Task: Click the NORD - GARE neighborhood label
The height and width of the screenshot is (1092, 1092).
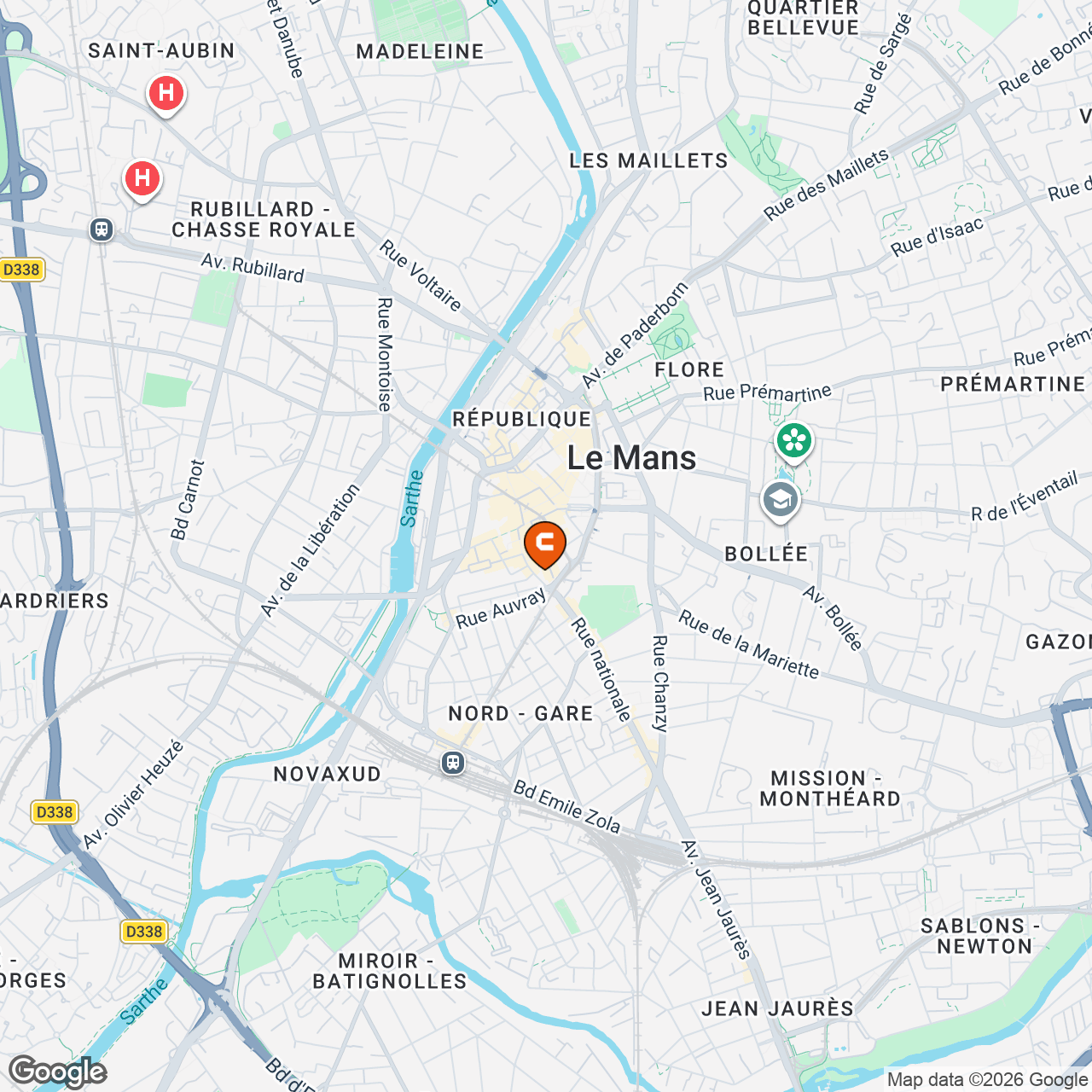Action: (520, 713)
